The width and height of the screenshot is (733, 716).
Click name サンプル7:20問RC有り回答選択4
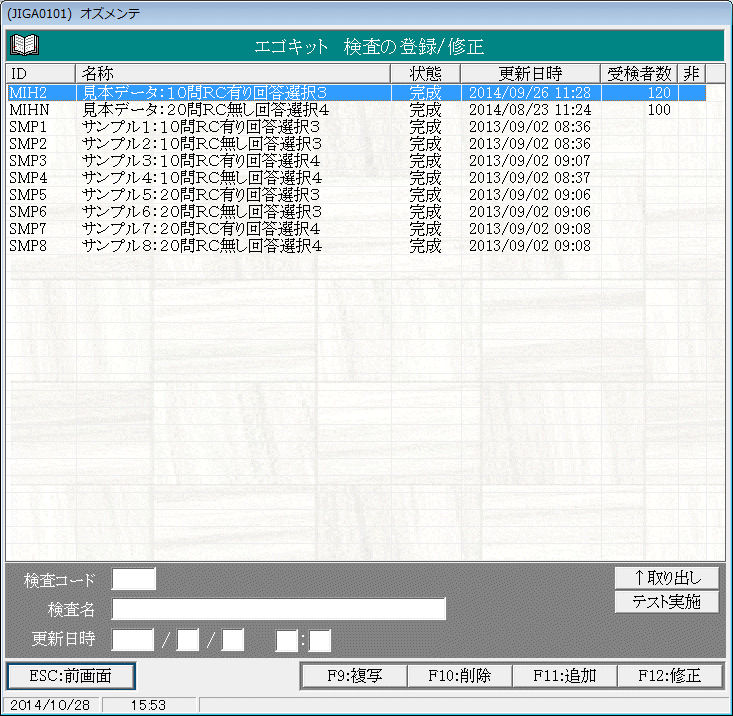[201, 229]
